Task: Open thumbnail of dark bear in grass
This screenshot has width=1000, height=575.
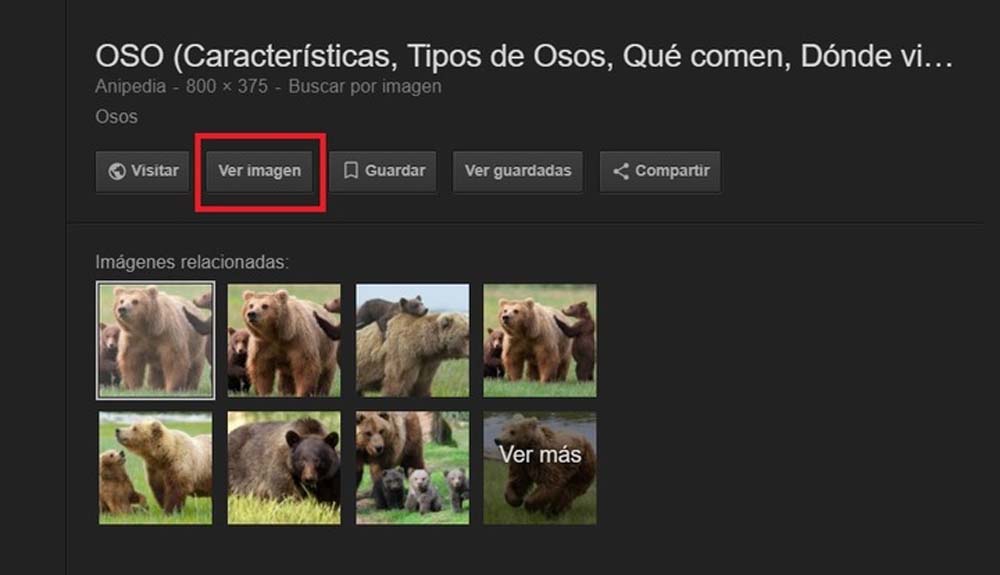Action: point(284,468)
